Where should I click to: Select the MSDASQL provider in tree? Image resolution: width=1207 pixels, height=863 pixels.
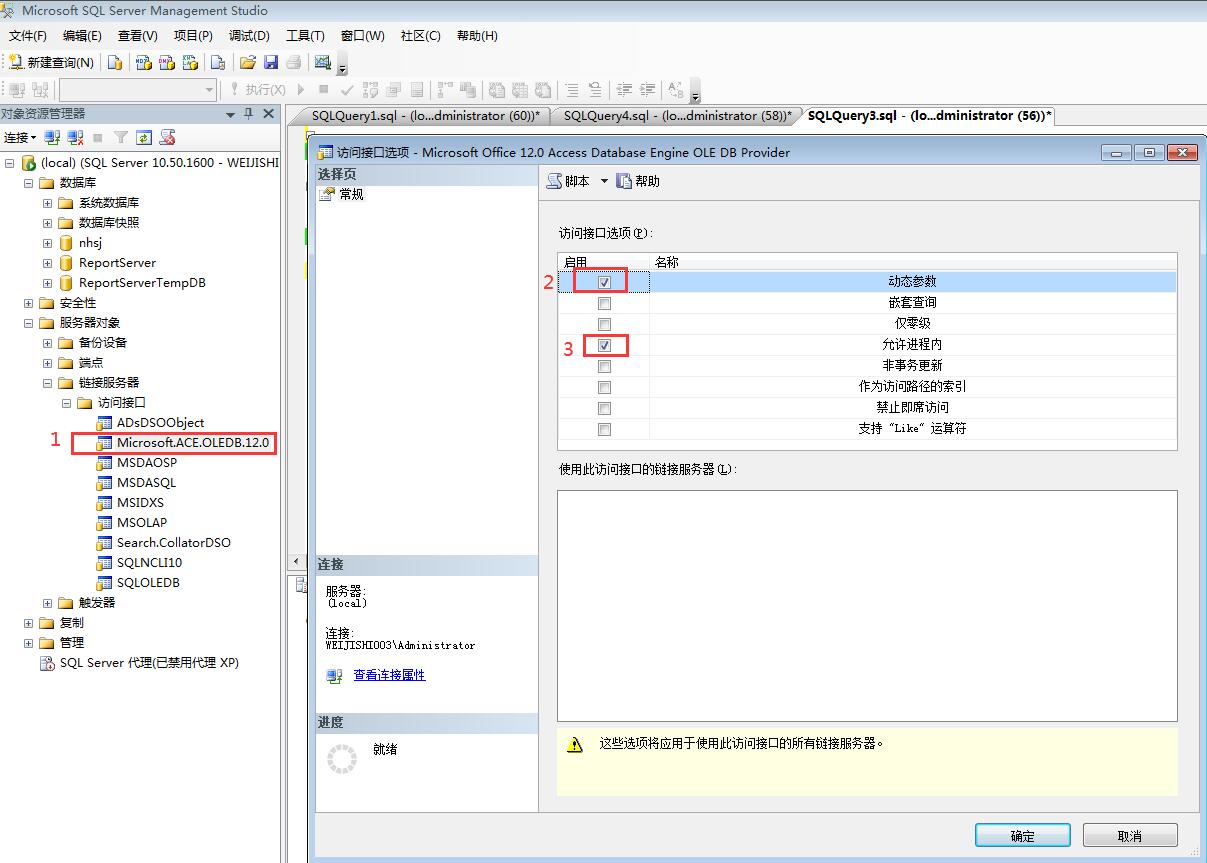pos(146,482)
